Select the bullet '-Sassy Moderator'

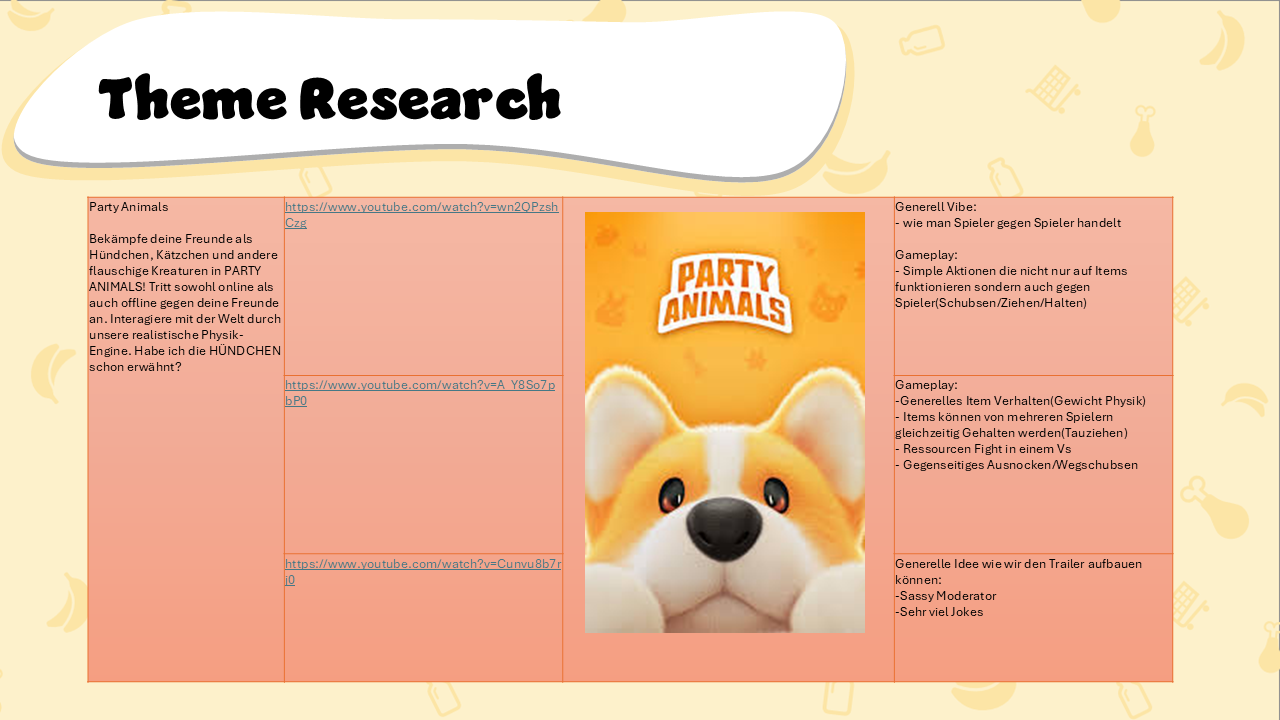[946, 596]
